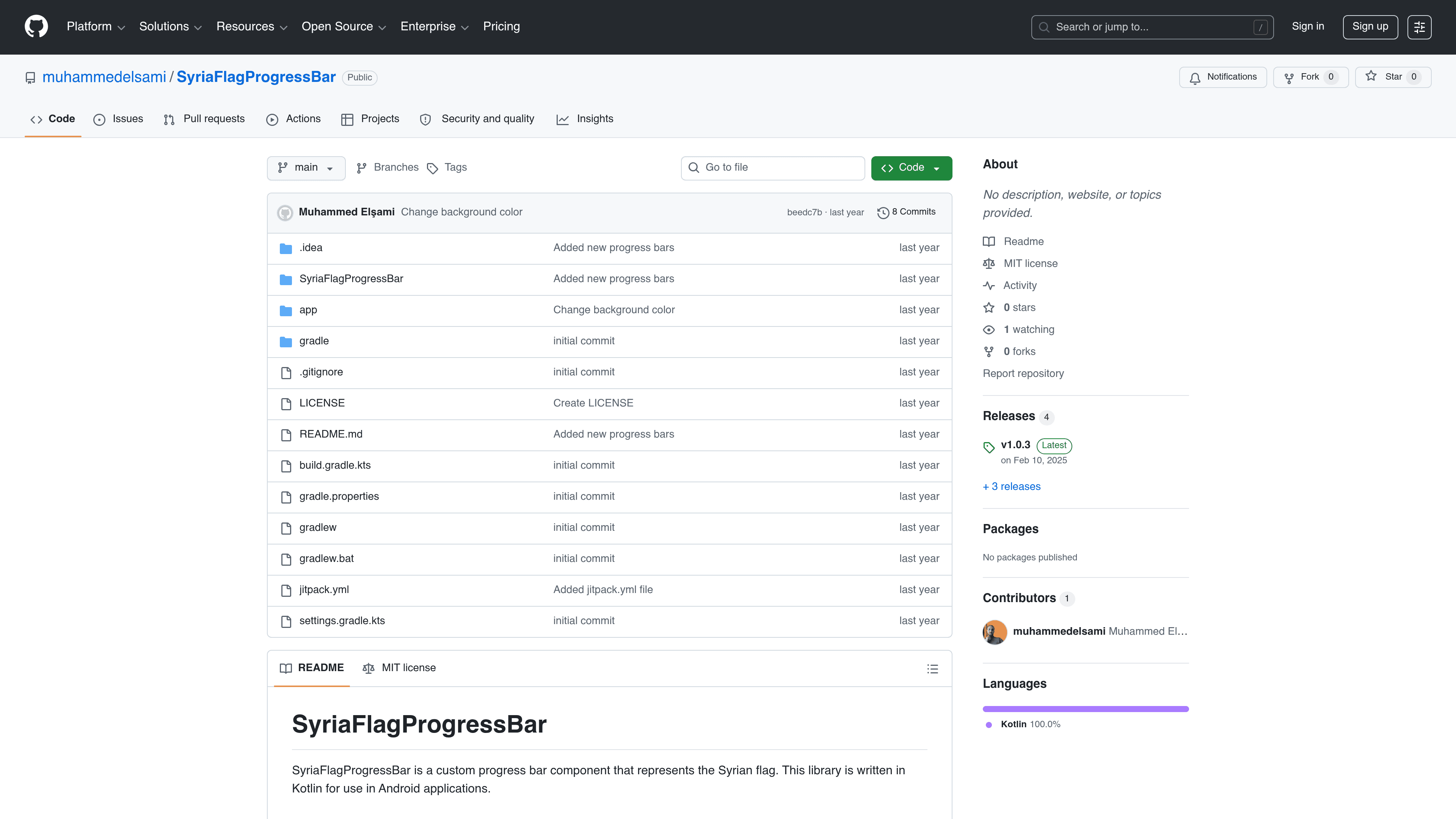1456x819 pixels.
Task: Fork the repository
Action: tap(1310, 77)
